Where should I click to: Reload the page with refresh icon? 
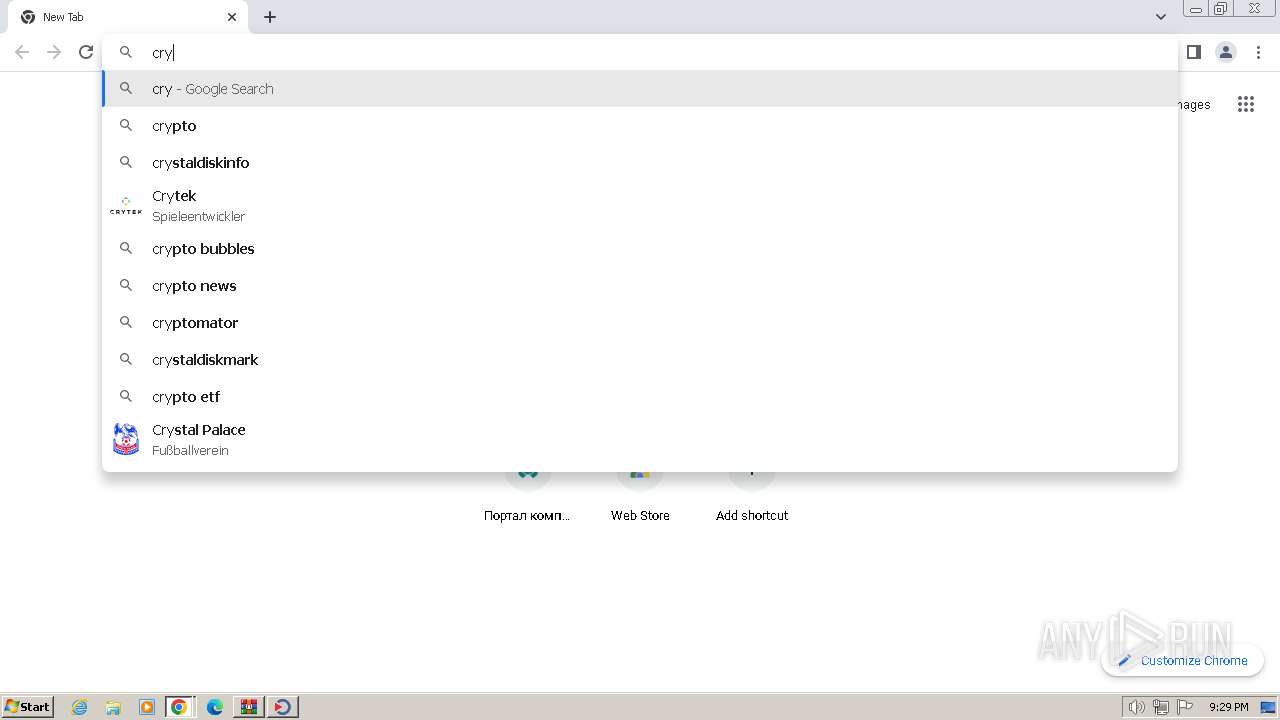[x=86, y=52]
